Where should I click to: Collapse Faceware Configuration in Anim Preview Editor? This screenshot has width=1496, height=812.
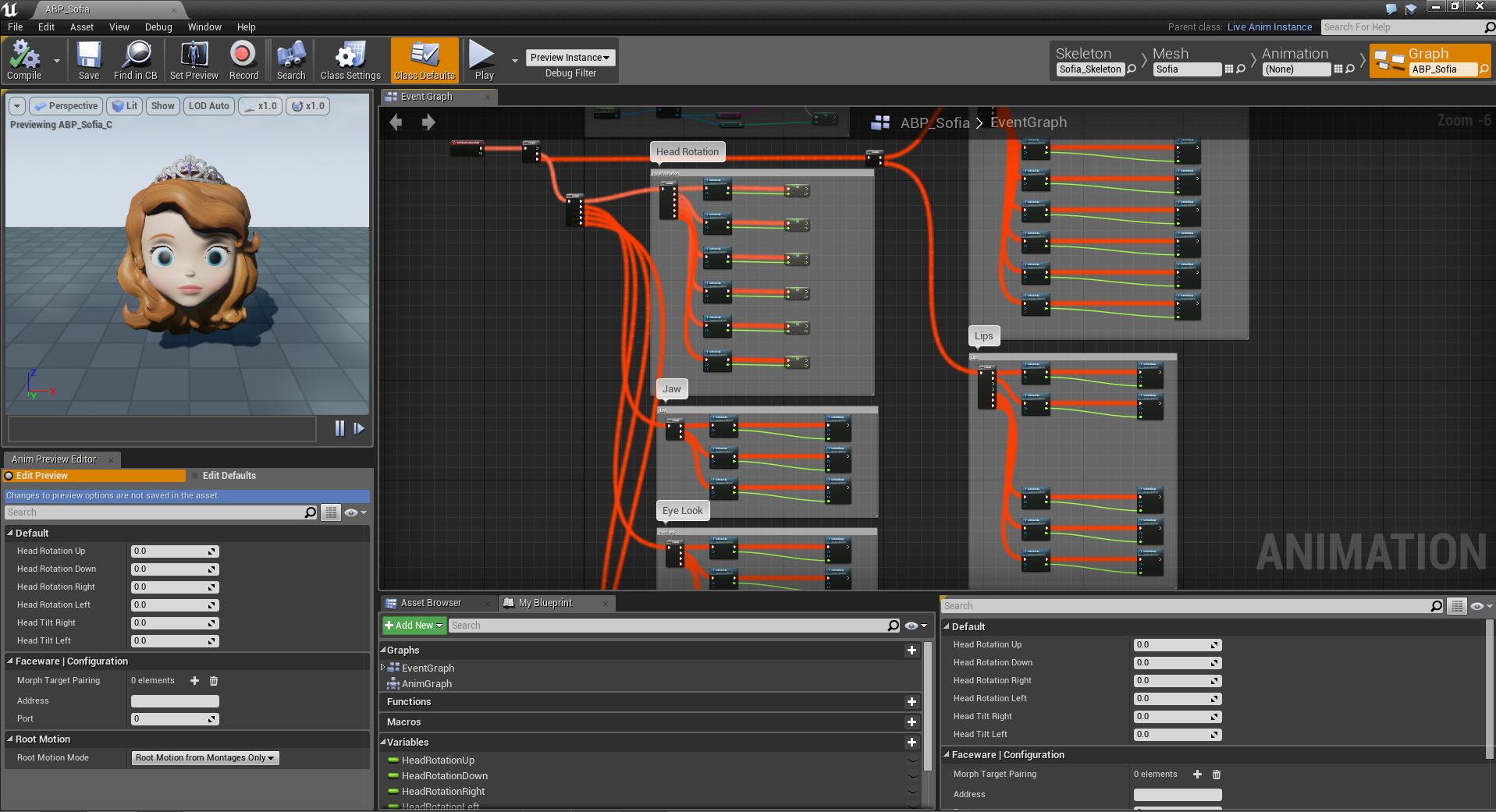coord(10,661)
